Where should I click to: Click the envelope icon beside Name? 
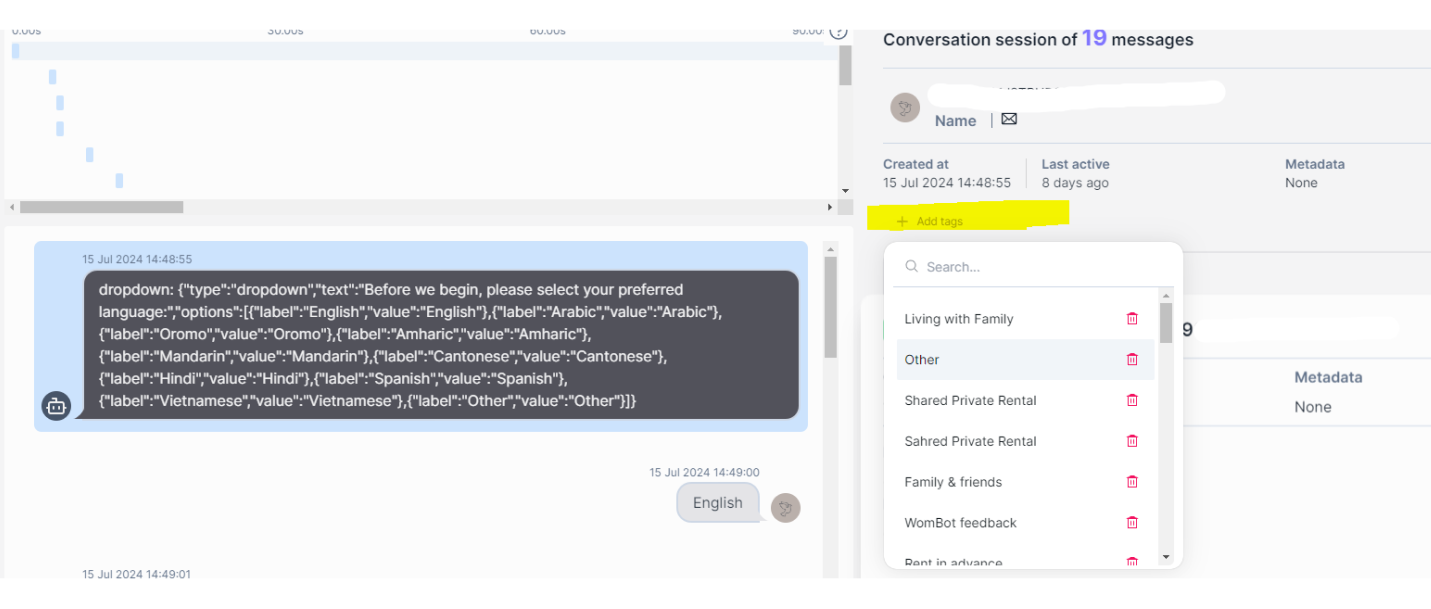(1009, 119)
